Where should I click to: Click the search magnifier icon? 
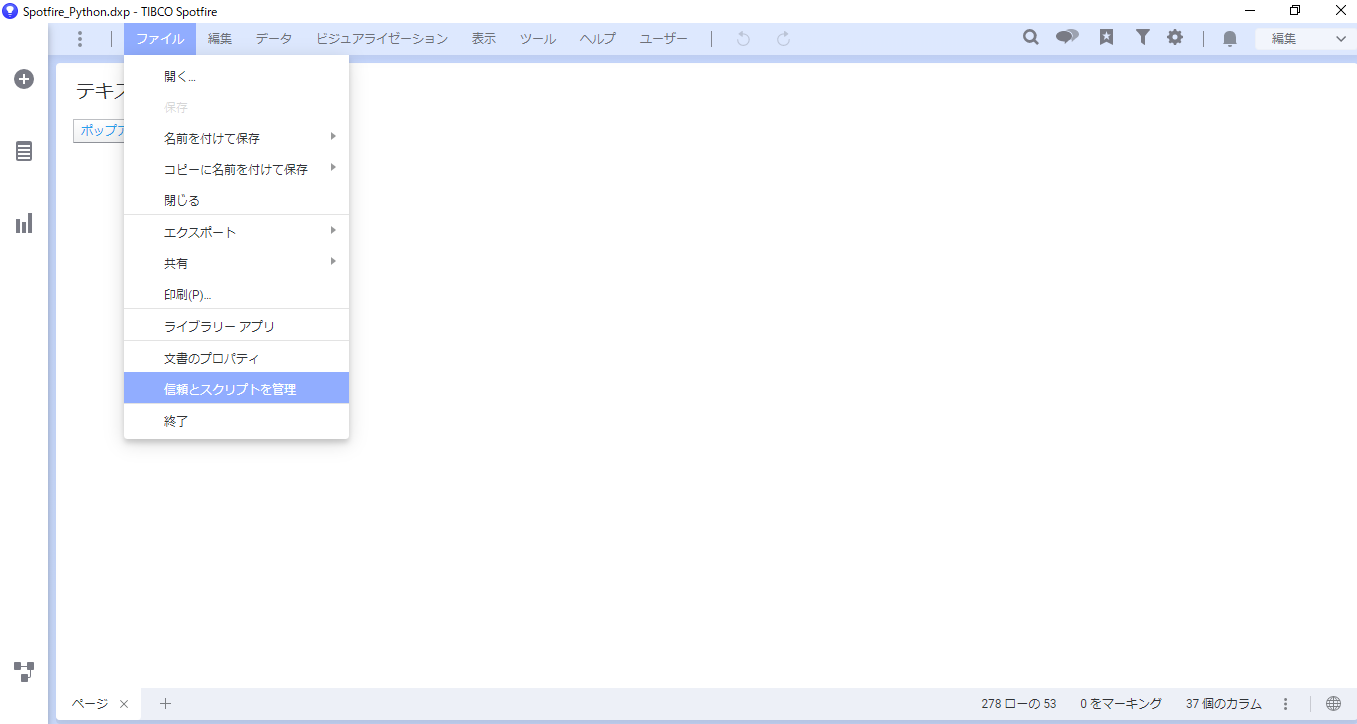tap(1031, 38)
